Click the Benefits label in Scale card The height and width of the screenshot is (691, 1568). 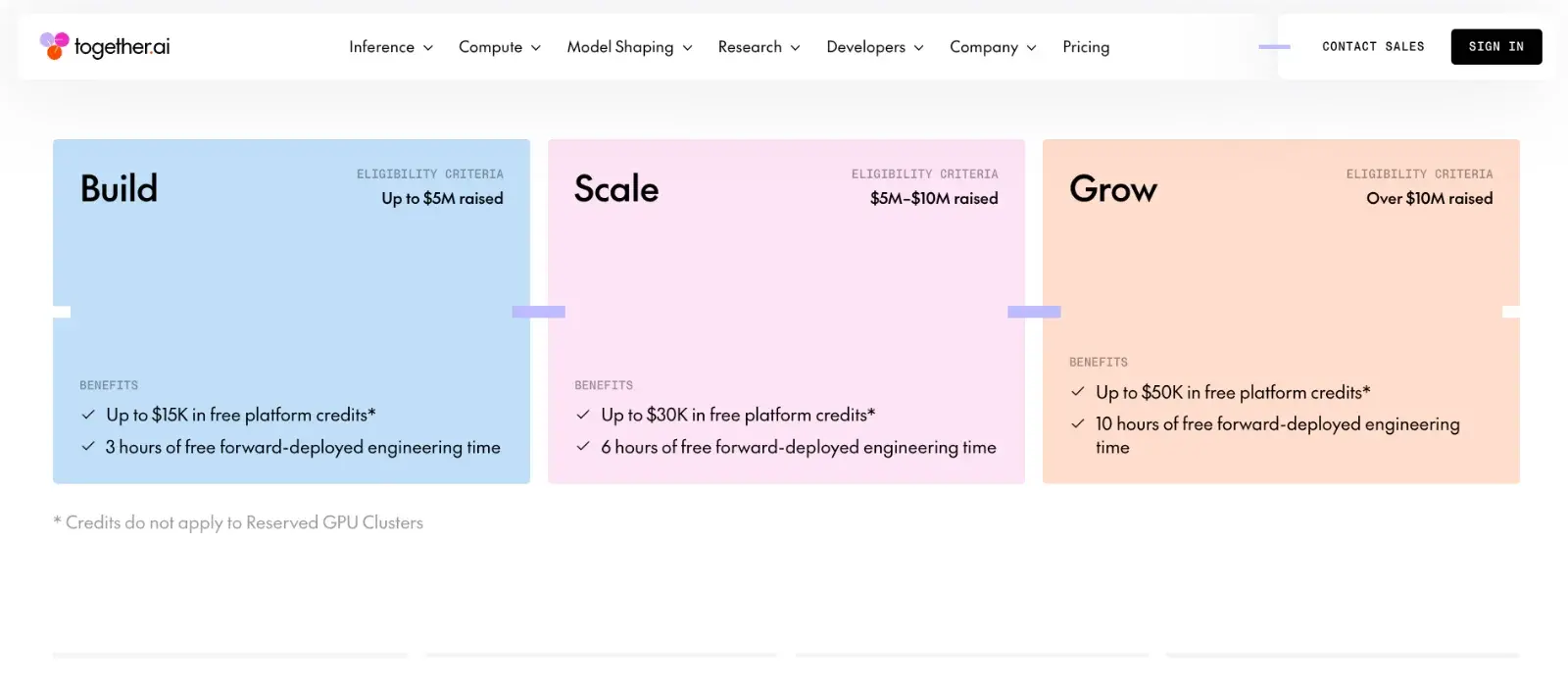pyautogui.click(x=604, y=385)
